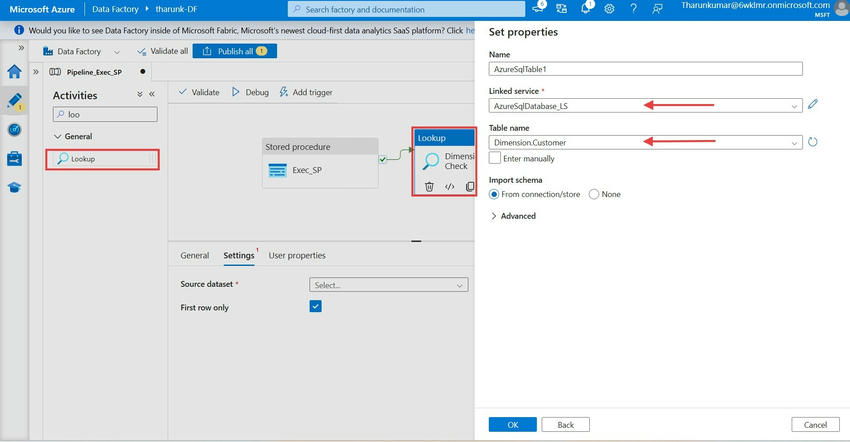Click the Data Factory breadcrumb
The width and height of the screenshot is (850, 442).
point(115,9)
